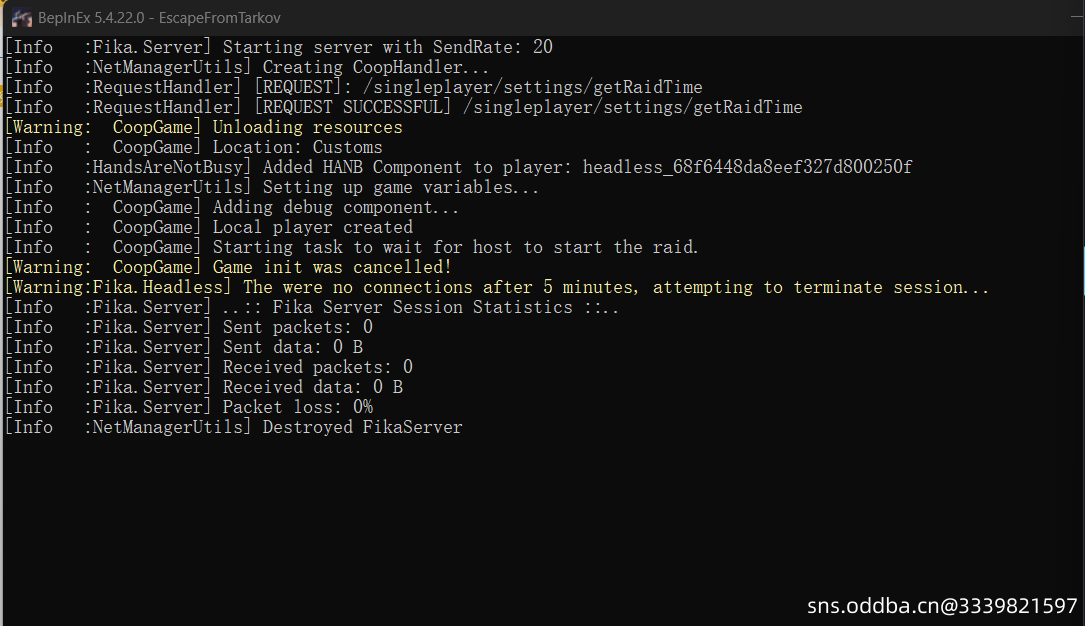Click the 'Location: Customs' log line

point(297,147)
